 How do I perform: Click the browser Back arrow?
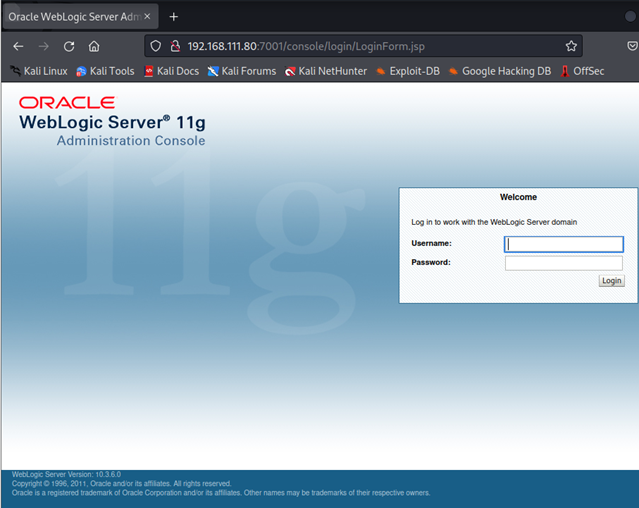pyautogui.click(x=18, y=46)
